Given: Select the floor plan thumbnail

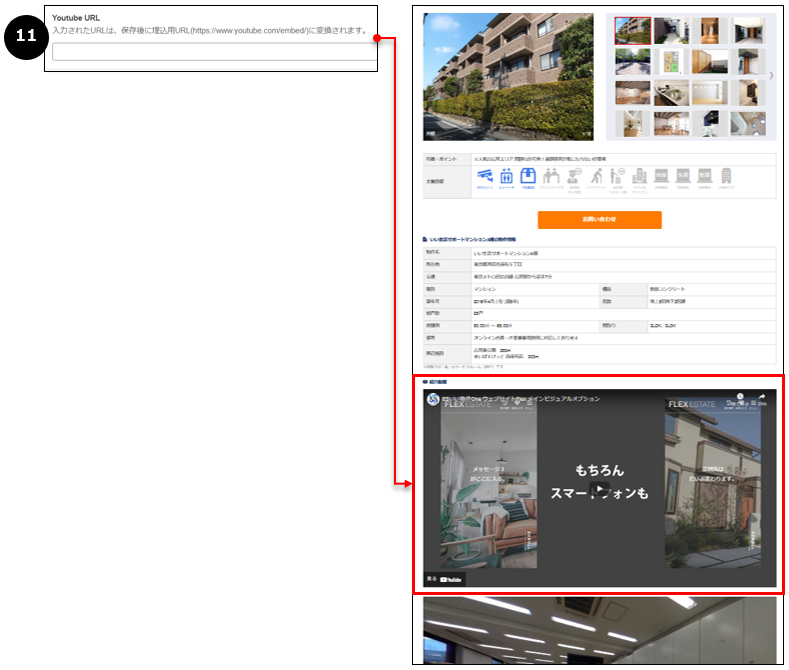Looking at the screenshot, I should pyautogui.click(x=671, y=60).
